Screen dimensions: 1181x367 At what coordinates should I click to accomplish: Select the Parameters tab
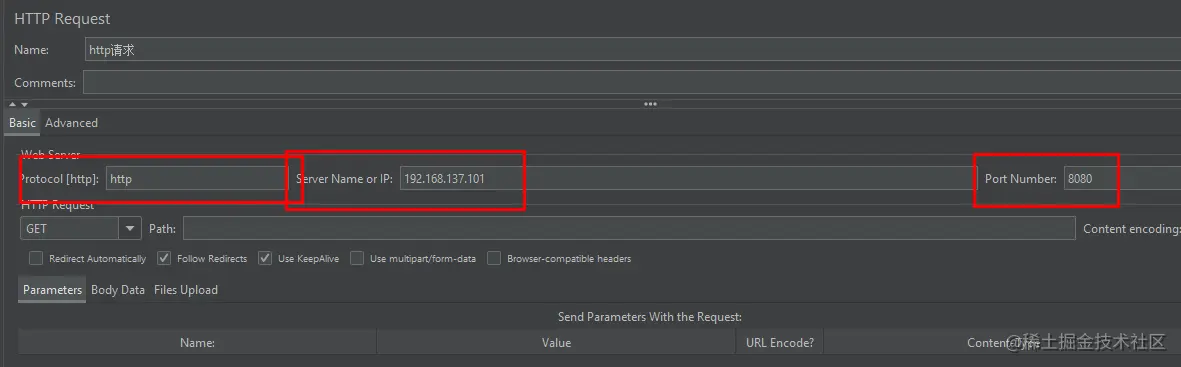point(52,290)
